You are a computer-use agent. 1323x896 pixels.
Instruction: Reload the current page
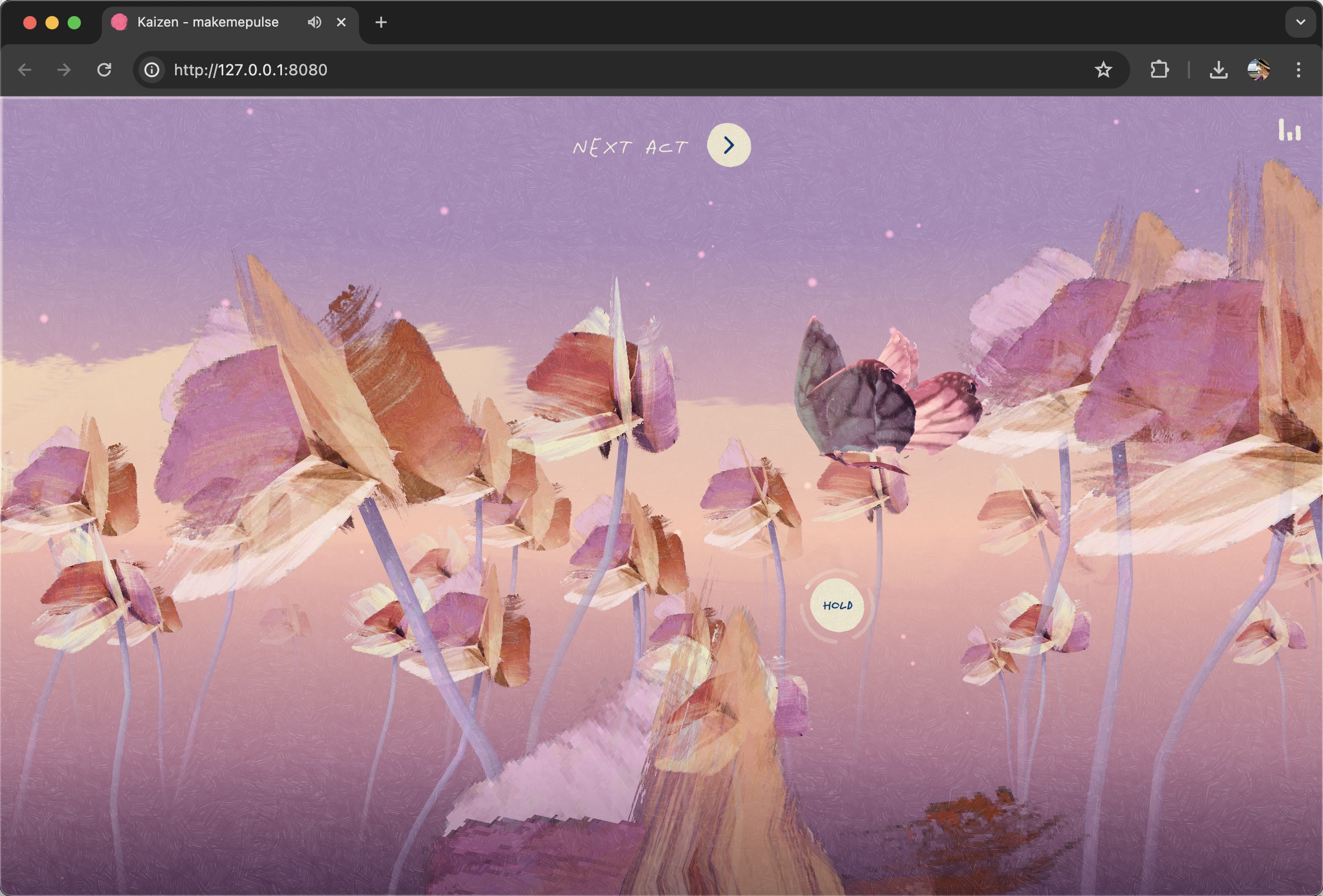click(104, 70)
